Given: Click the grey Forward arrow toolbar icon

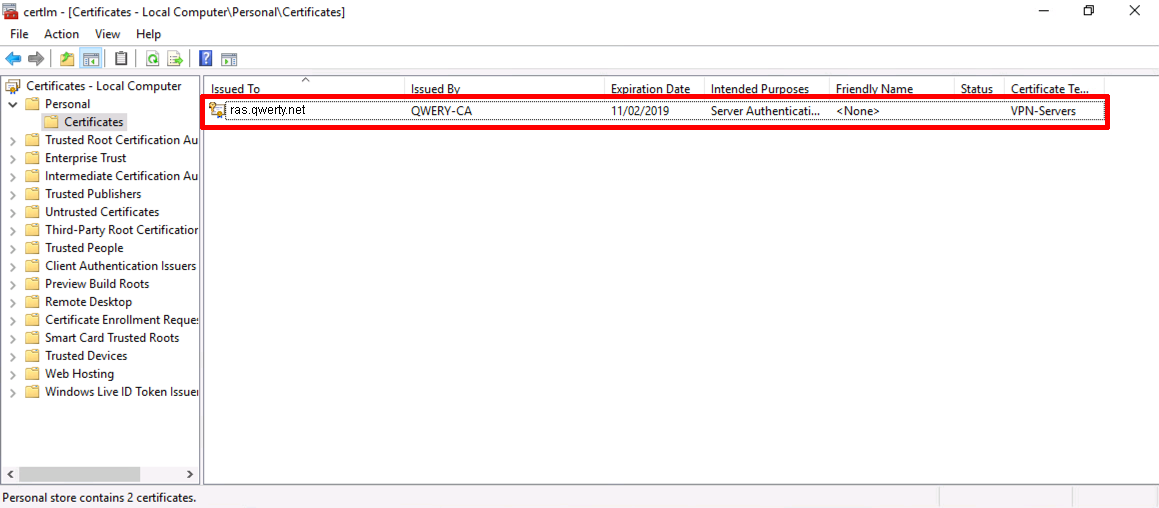Looking at the screenshot, I should tap(35, 58).
